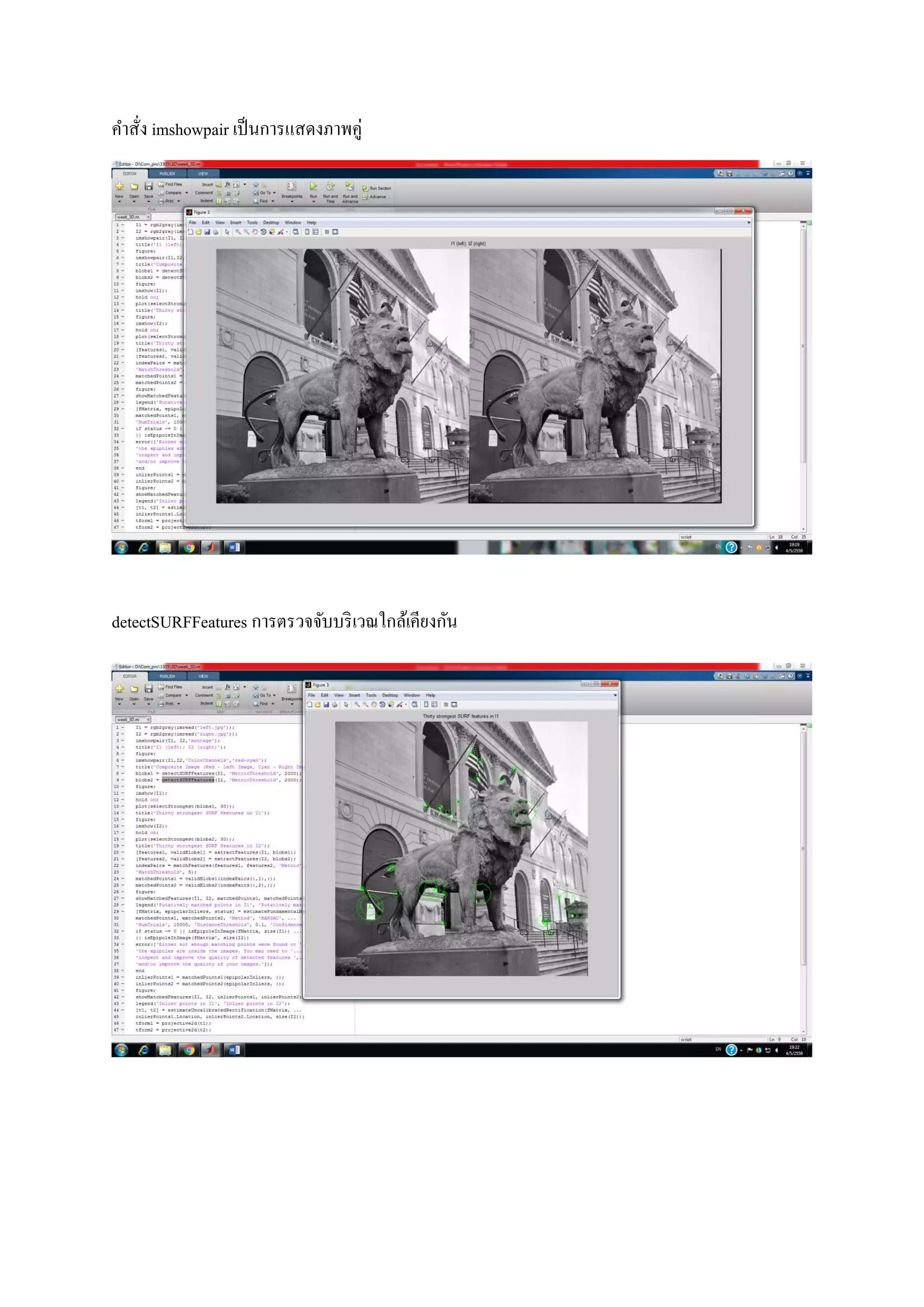Open the Insert menu in the Figure 3 window
The width and height of the screenshot is (924, 1307).
point(355,695)
